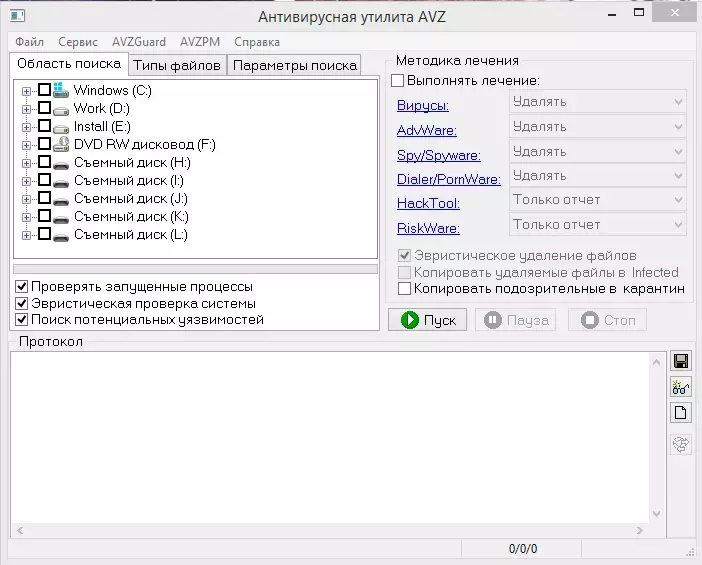The height and width of the screenshot is (565, 702).
Task: Click the Spy/Spyware link
Action: click(x=439, y=155)
